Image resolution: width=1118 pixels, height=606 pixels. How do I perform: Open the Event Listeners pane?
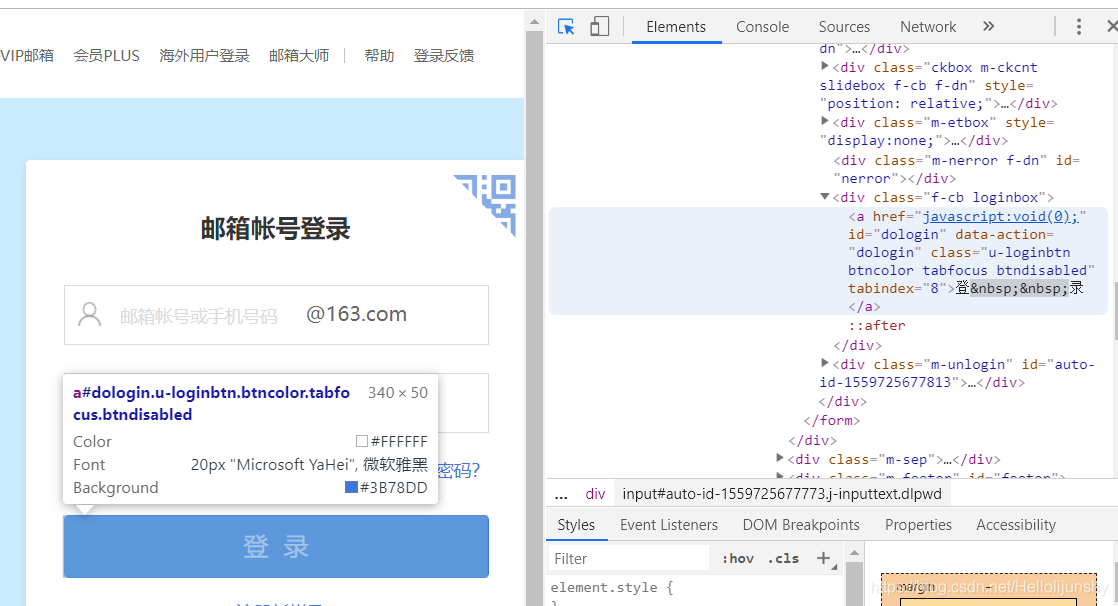[x=669, y=525]
